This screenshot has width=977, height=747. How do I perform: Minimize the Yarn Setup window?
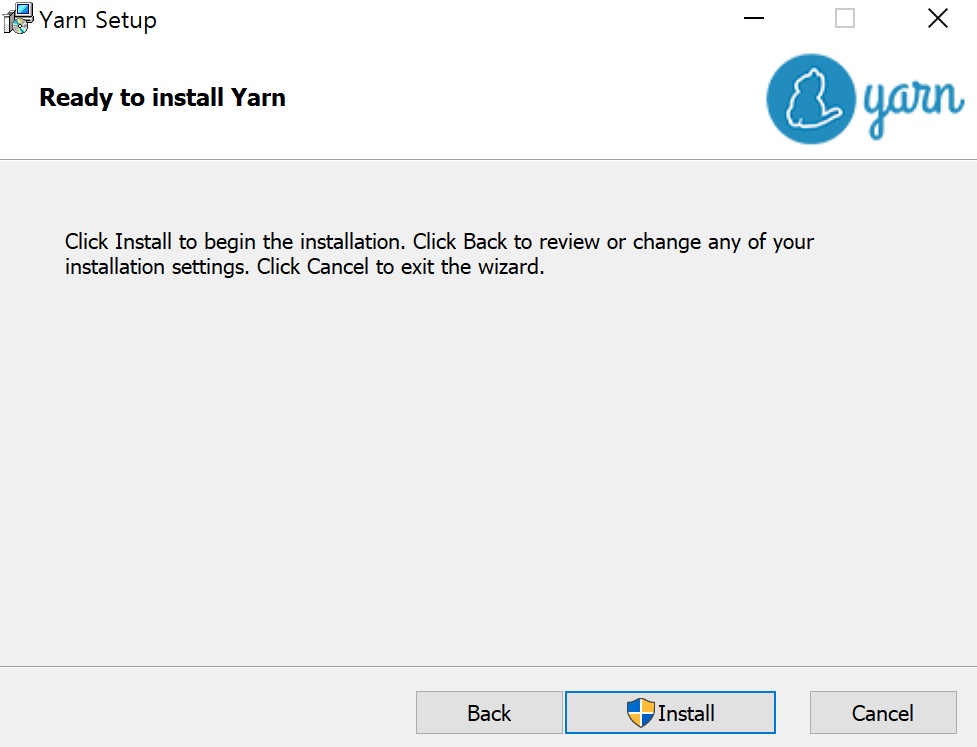tap(753, 18)
